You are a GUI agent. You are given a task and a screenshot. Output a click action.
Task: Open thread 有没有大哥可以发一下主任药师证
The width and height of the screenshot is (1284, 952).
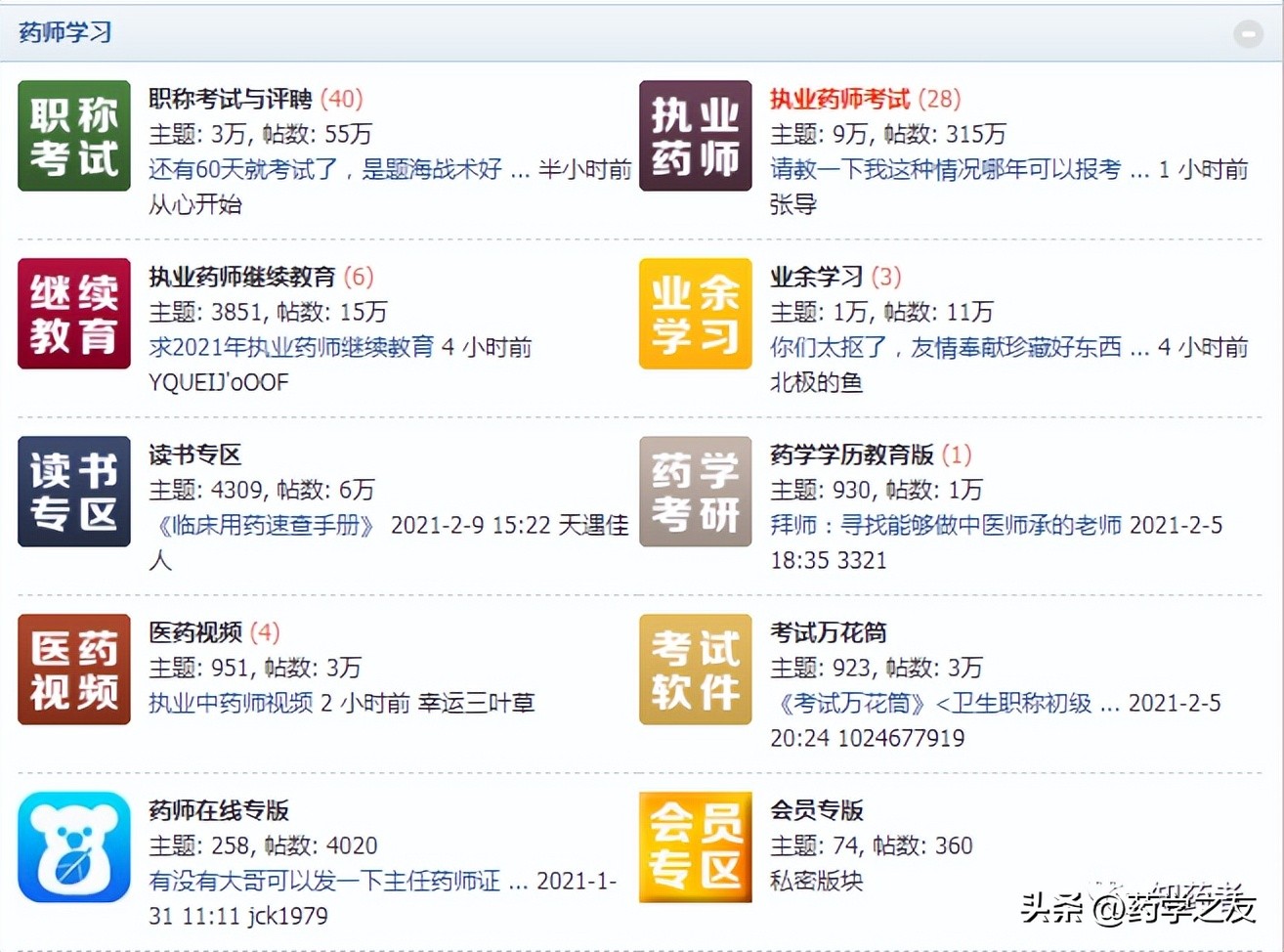pyautogui.click(x=322, y=881)
